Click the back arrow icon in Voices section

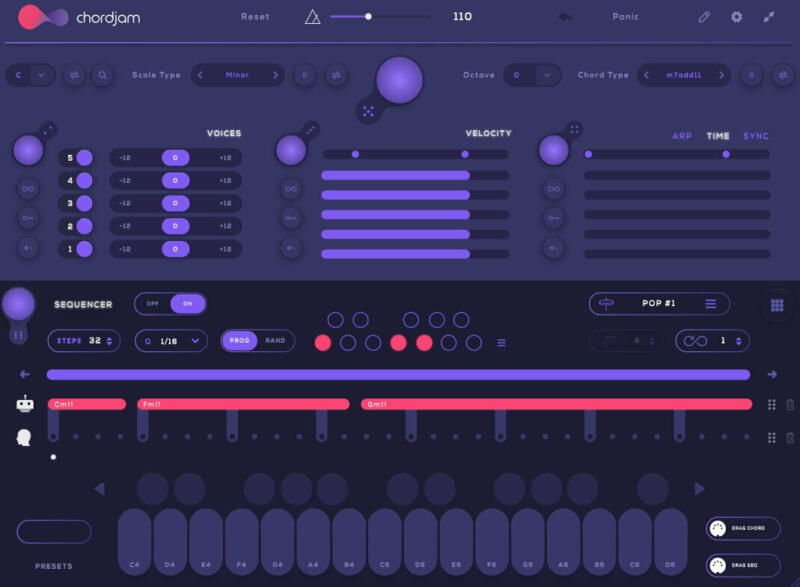click(28, 248)
